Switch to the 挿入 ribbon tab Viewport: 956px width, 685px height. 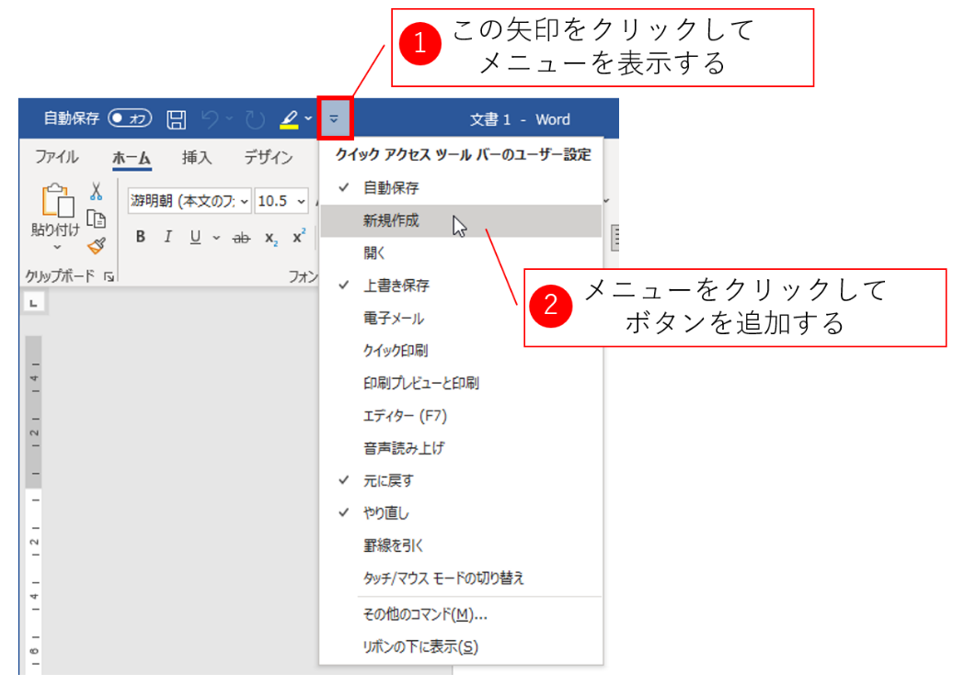point(197,158)
